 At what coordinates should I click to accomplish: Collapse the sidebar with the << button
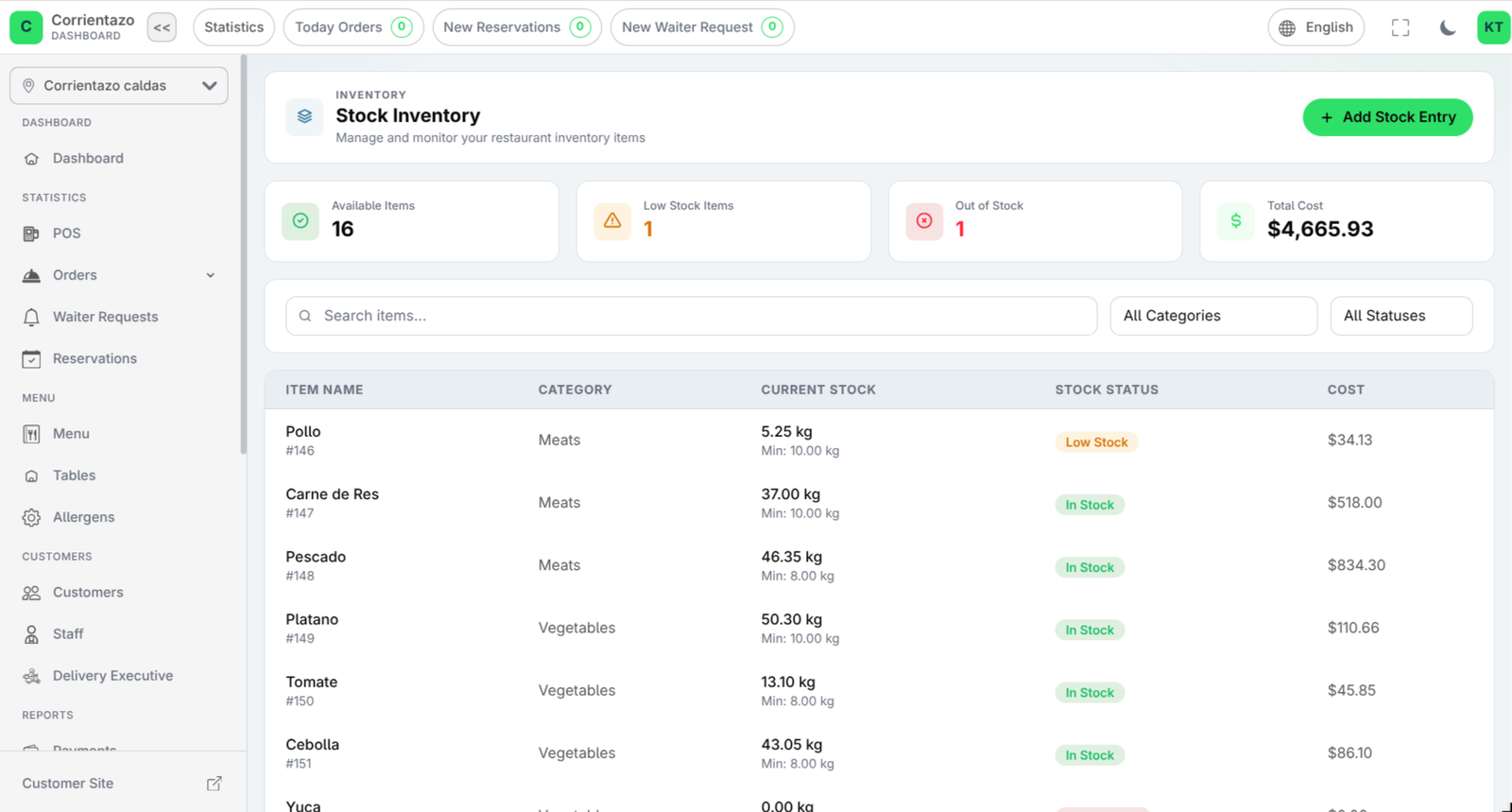coord(163,27)
